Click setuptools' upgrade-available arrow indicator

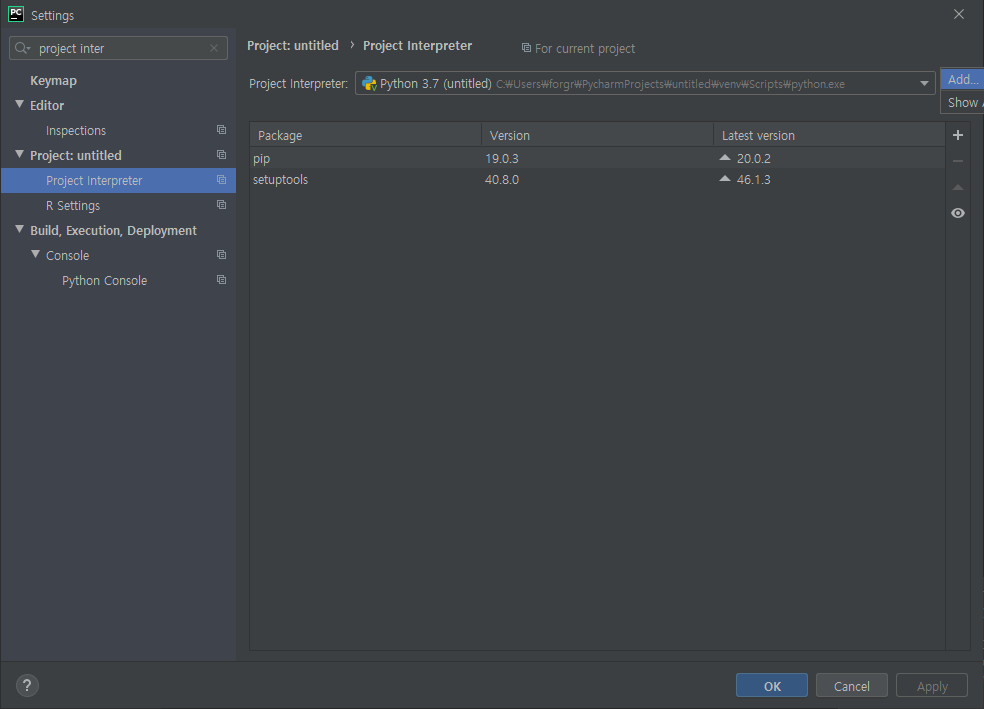[x=725, y=179]
